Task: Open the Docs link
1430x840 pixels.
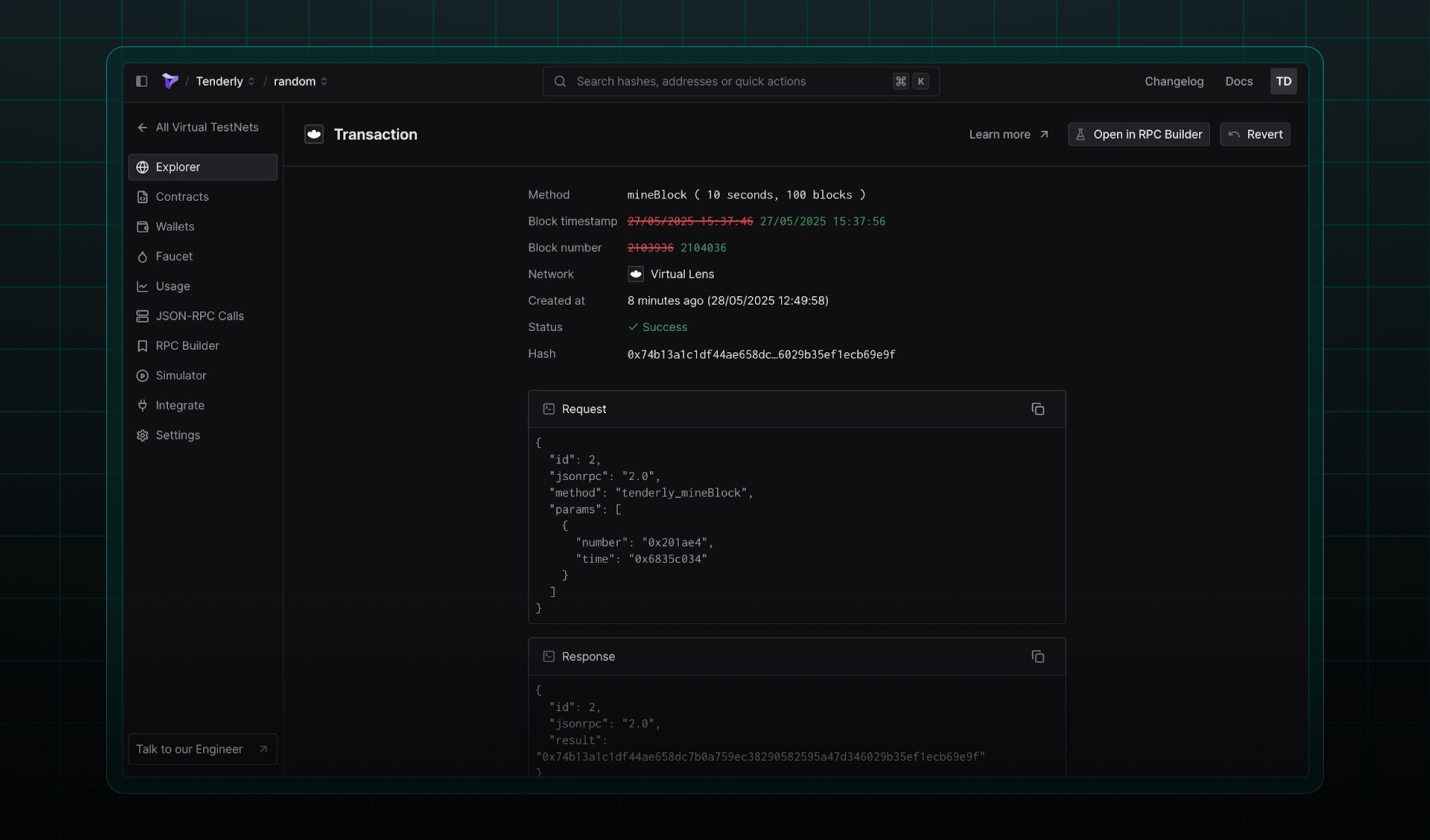Action: coord(1238,81)
